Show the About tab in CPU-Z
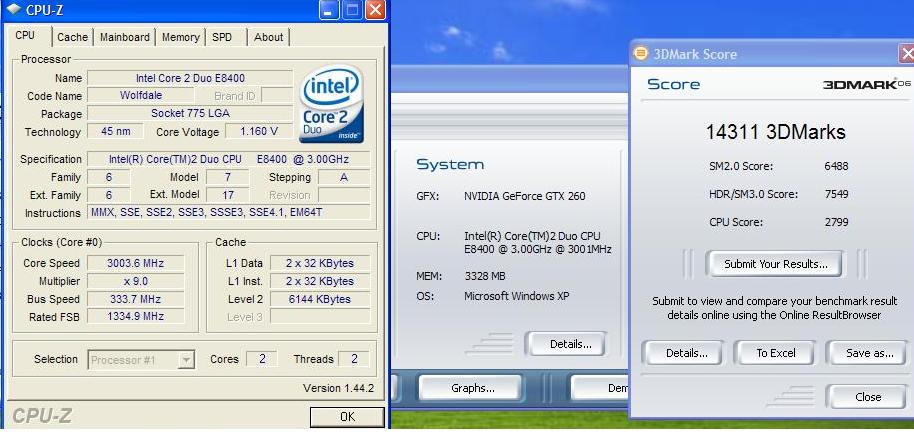 268,37
